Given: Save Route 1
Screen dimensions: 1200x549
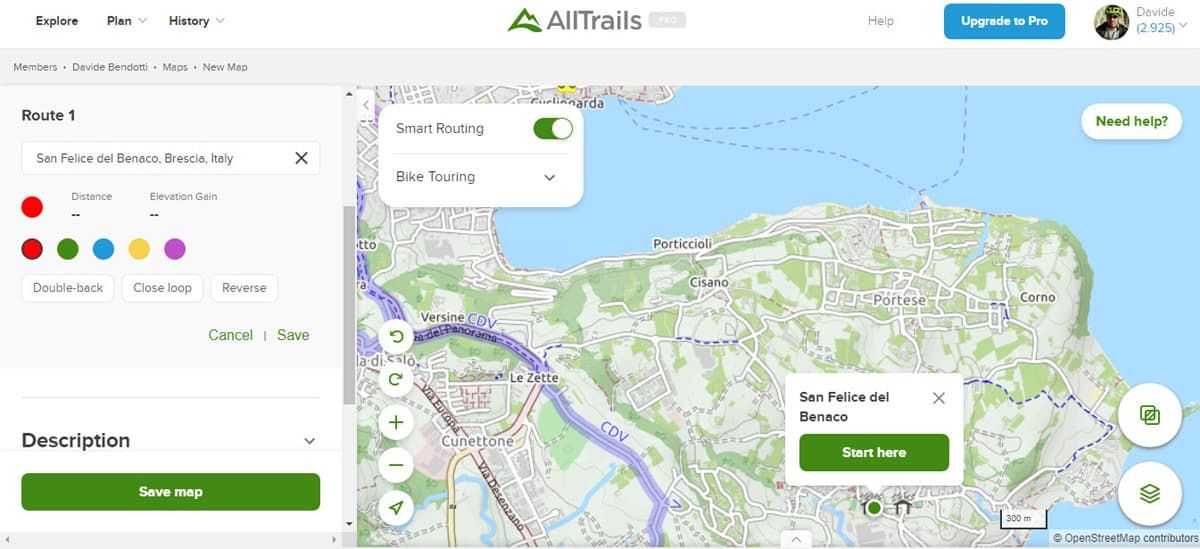Looking at the screenshot, I should click(293, 335).
